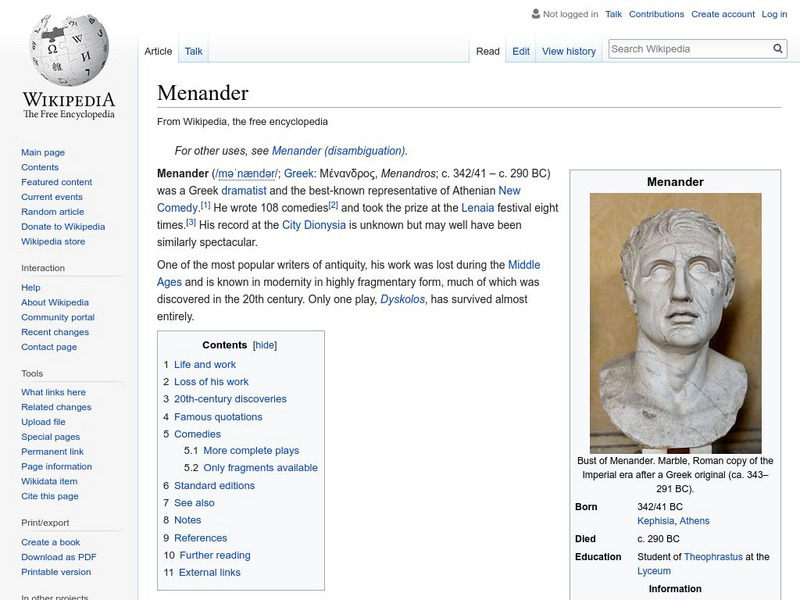Open the dramatist link
800x600 pixels.
click(x=244, y=191)
